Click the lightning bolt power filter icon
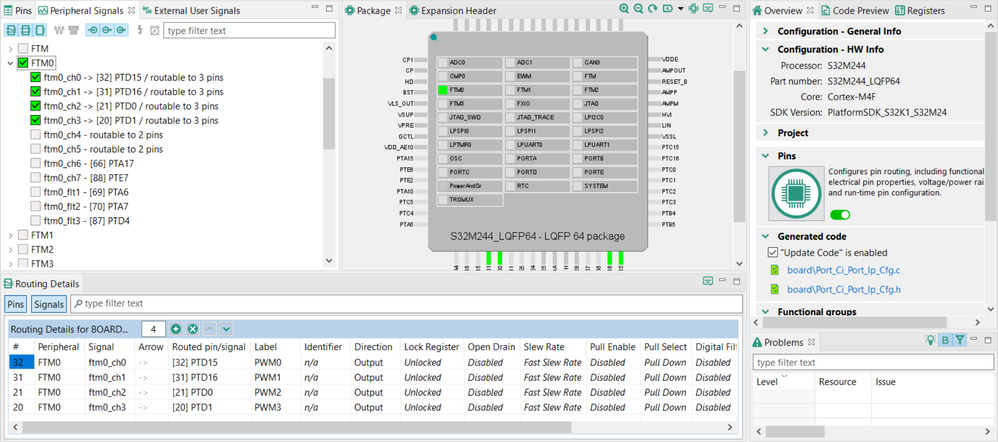998x442 pixels. pyautogui.click(x=140, y=31)
